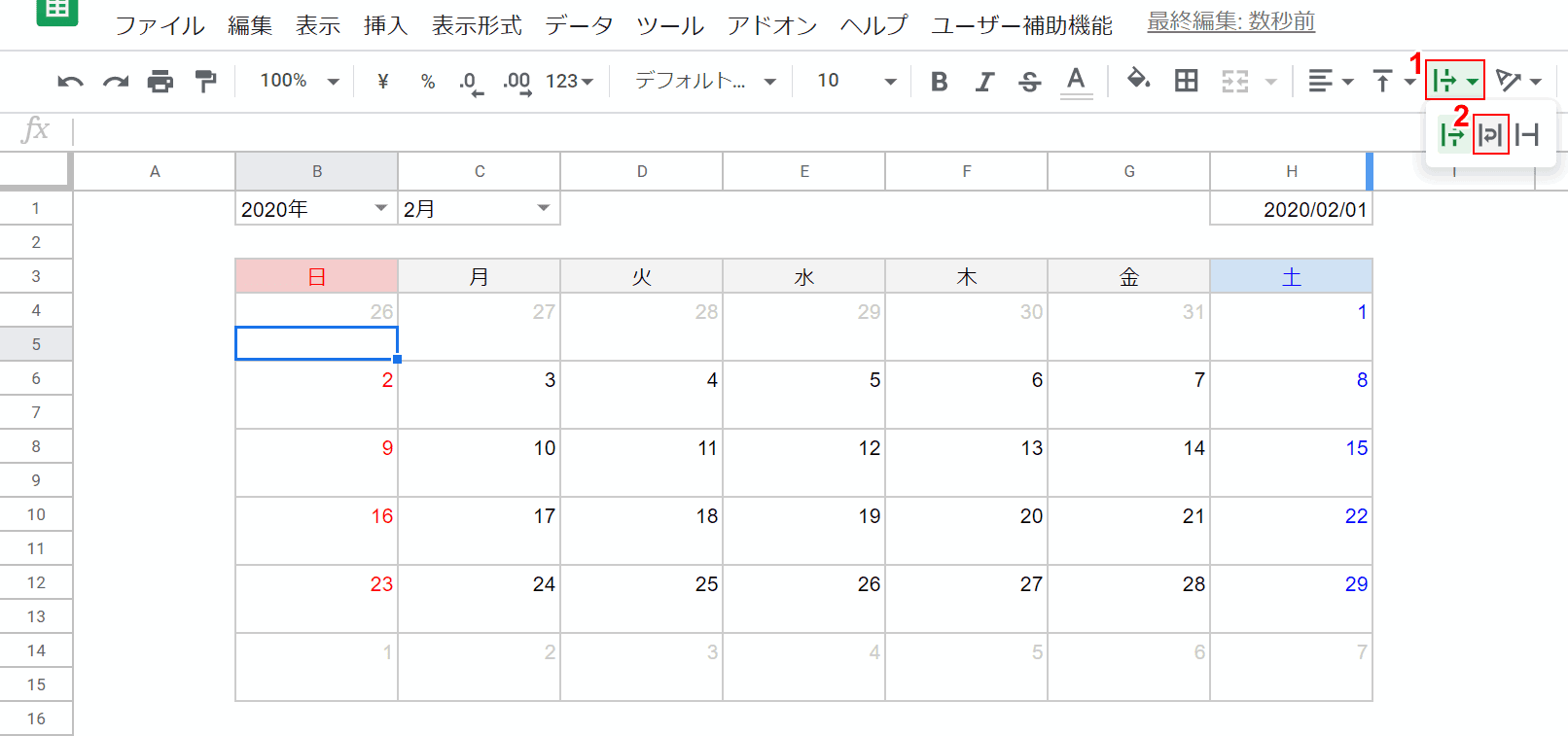Open the 表示 menu
1568x736 pixels.
[x=318, y=26]
